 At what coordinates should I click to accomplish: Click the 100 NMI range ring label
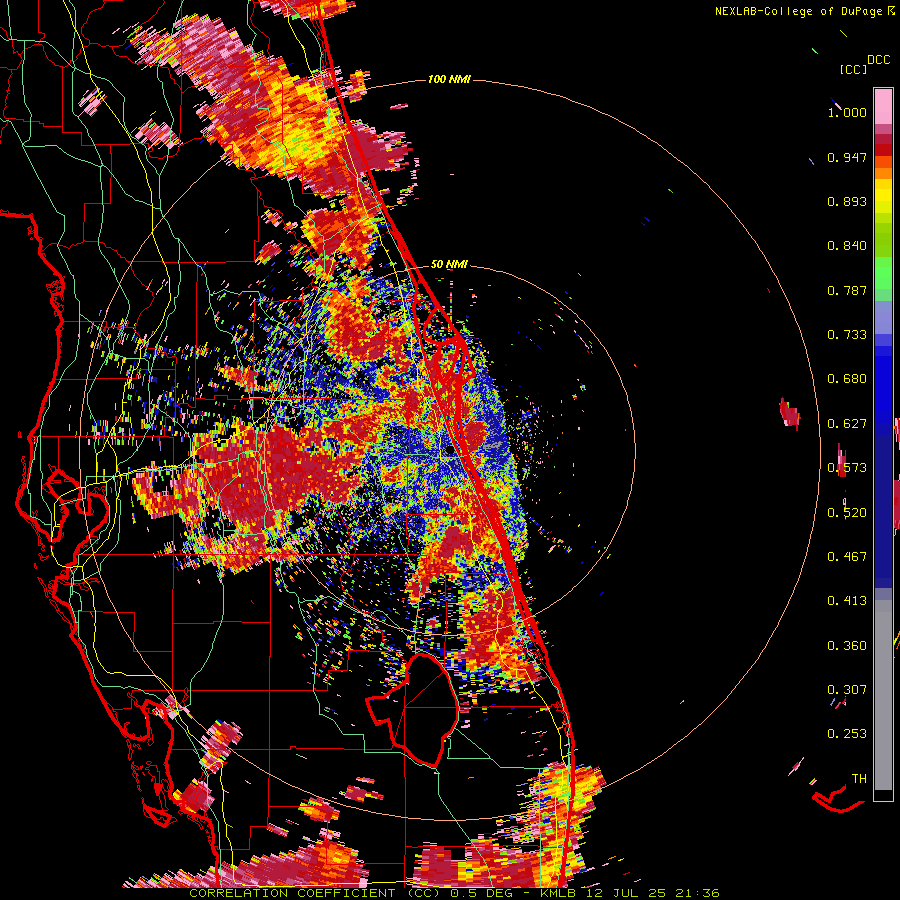449,79
